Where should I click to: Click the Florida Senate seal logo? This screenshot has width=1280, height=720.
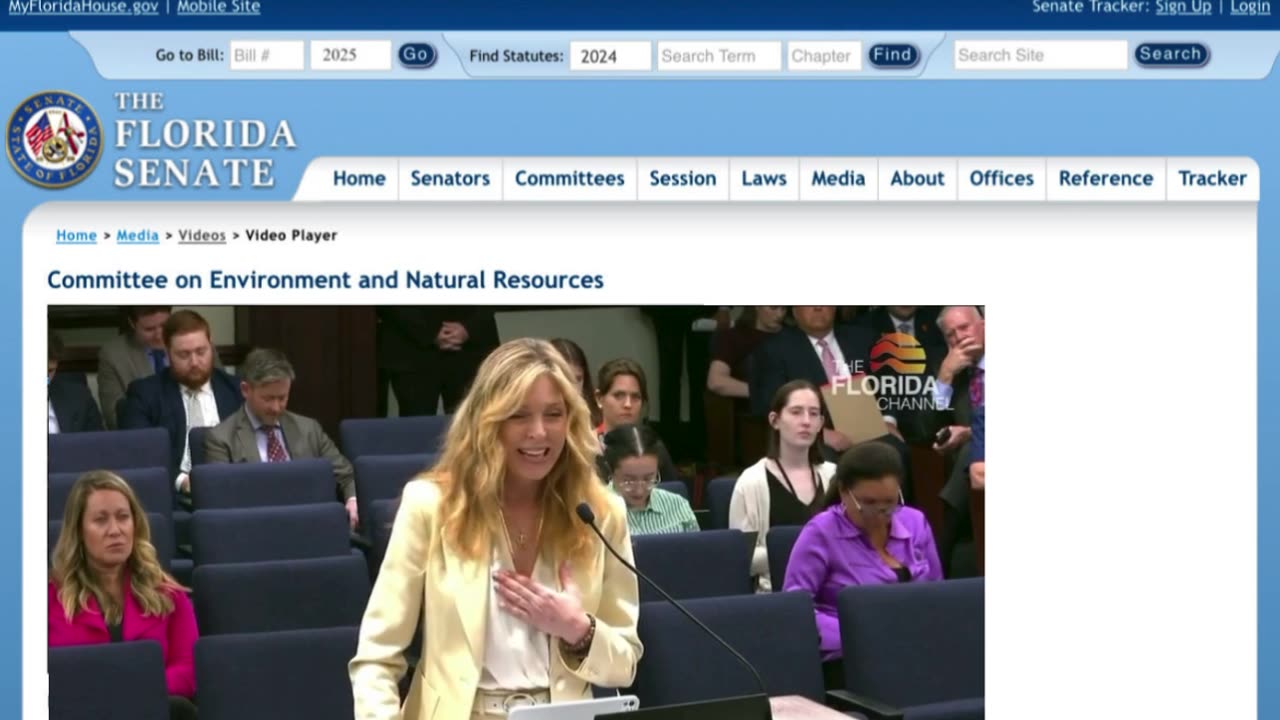tap(54, 140)
